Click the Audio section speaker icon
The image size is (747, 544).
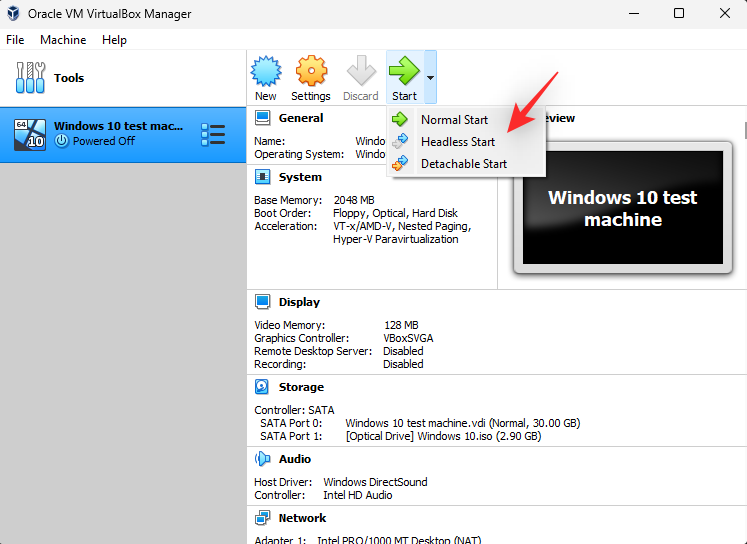[x=262, y=459]
